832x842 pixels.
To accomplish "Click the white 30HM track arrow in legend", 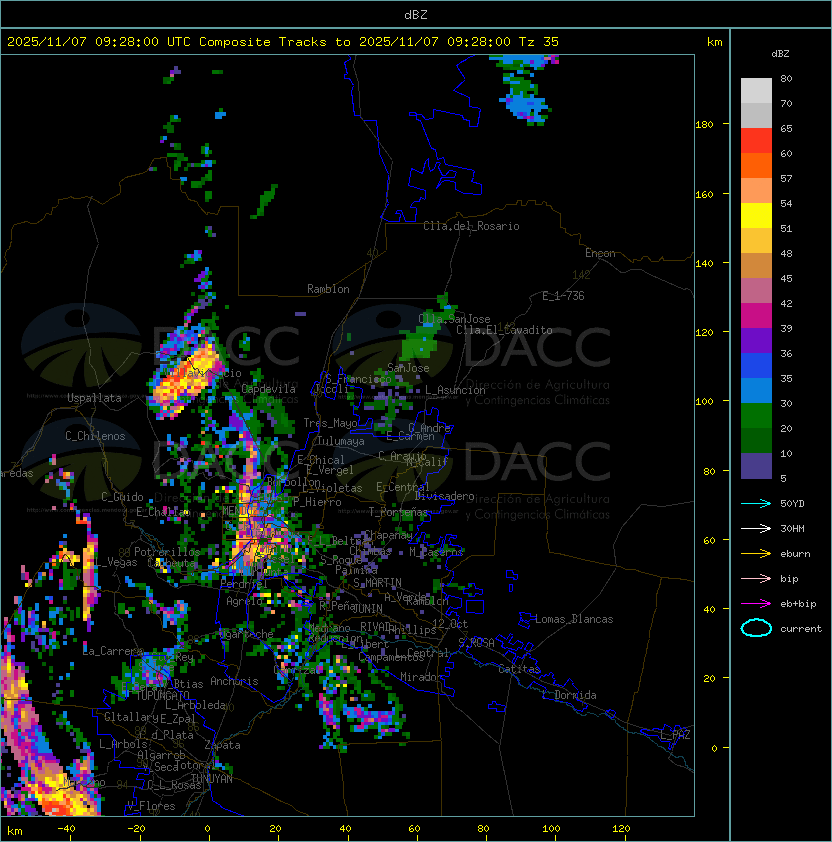I will coord(756,528).
